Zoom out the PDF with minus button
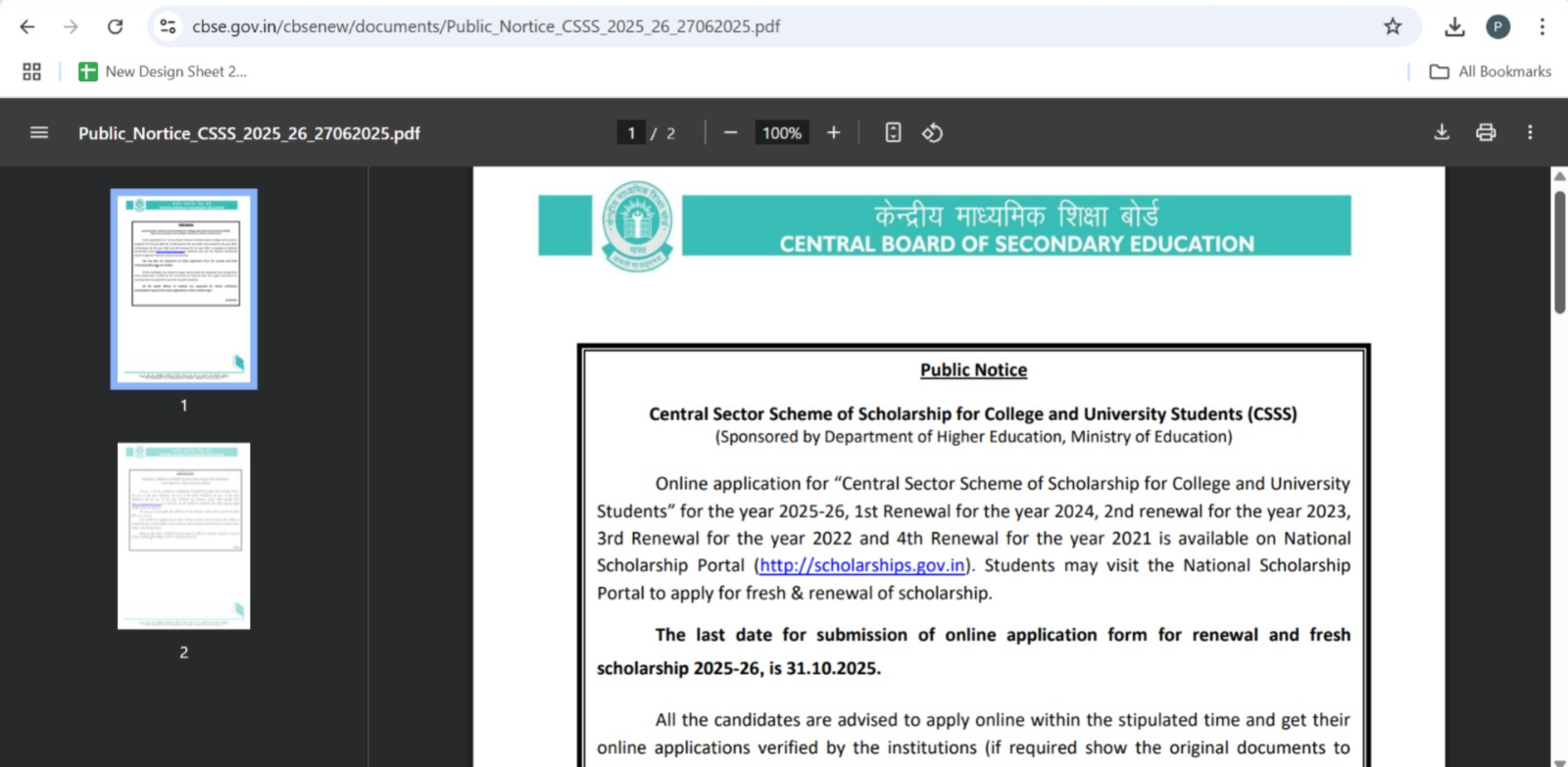The width and height of the screenshot is (1568, 767). click(730, 132)
